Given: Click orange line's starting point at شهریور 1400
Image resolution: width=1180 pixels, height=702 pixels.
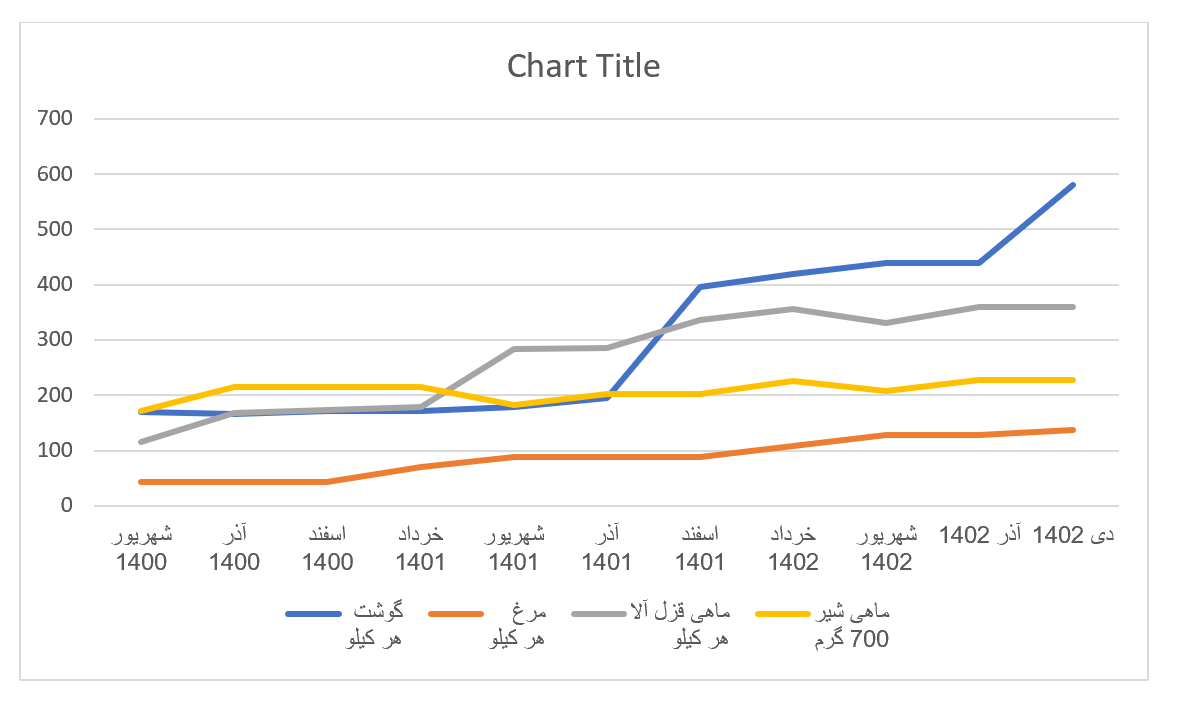Looking at the screenshot, I should [142, 482].
